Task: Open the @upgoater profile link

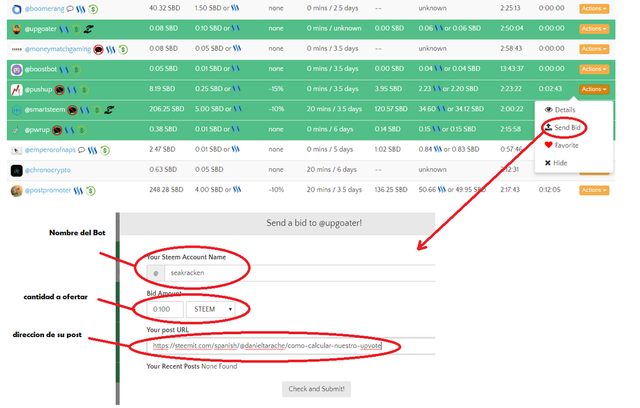Action: coord(40,29)
